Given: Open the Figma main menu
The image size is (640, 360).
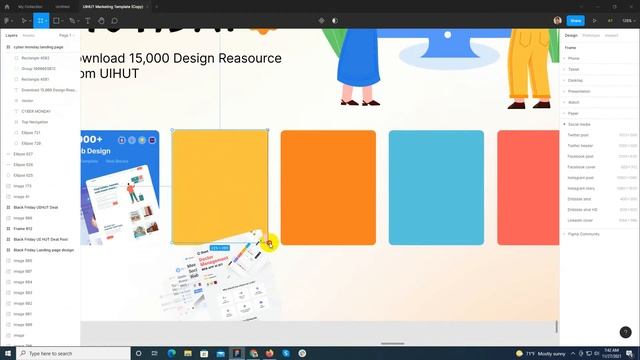Looking at the screenshot, I should (7, 20).
